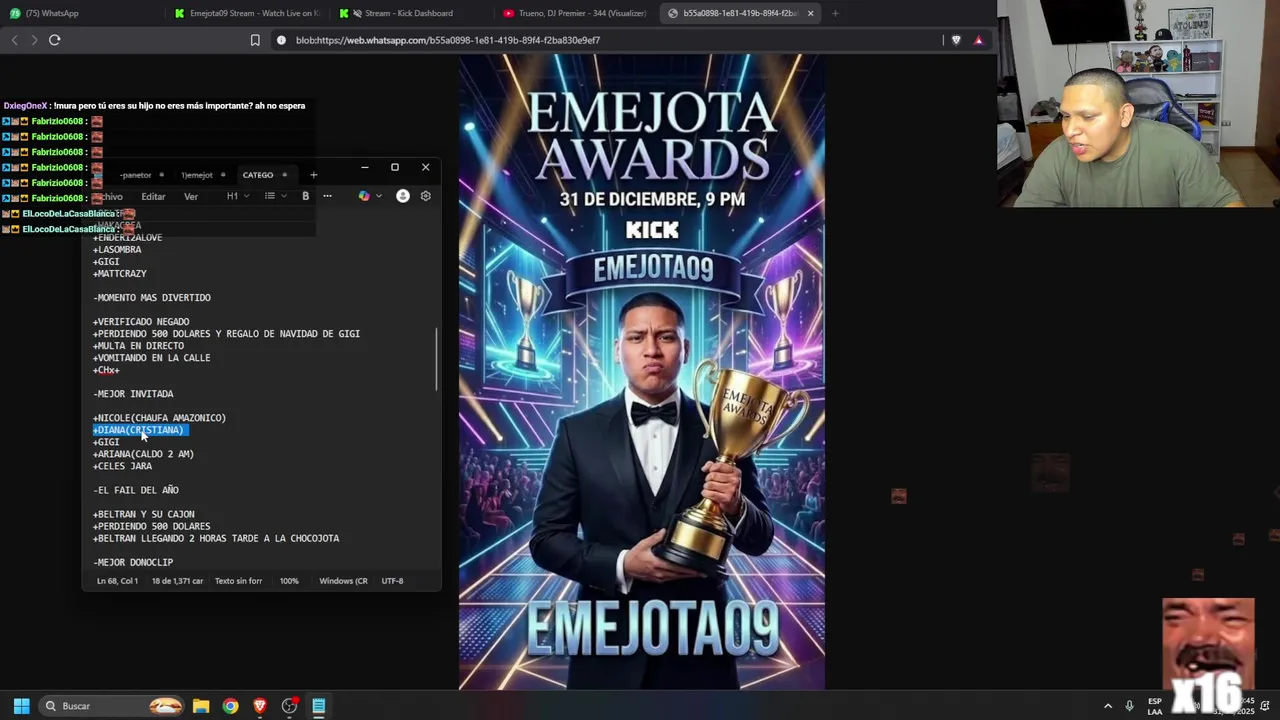The image size is (1280, 720).
Task: Open a new browser tab via plus button
Action: [835, 13]
